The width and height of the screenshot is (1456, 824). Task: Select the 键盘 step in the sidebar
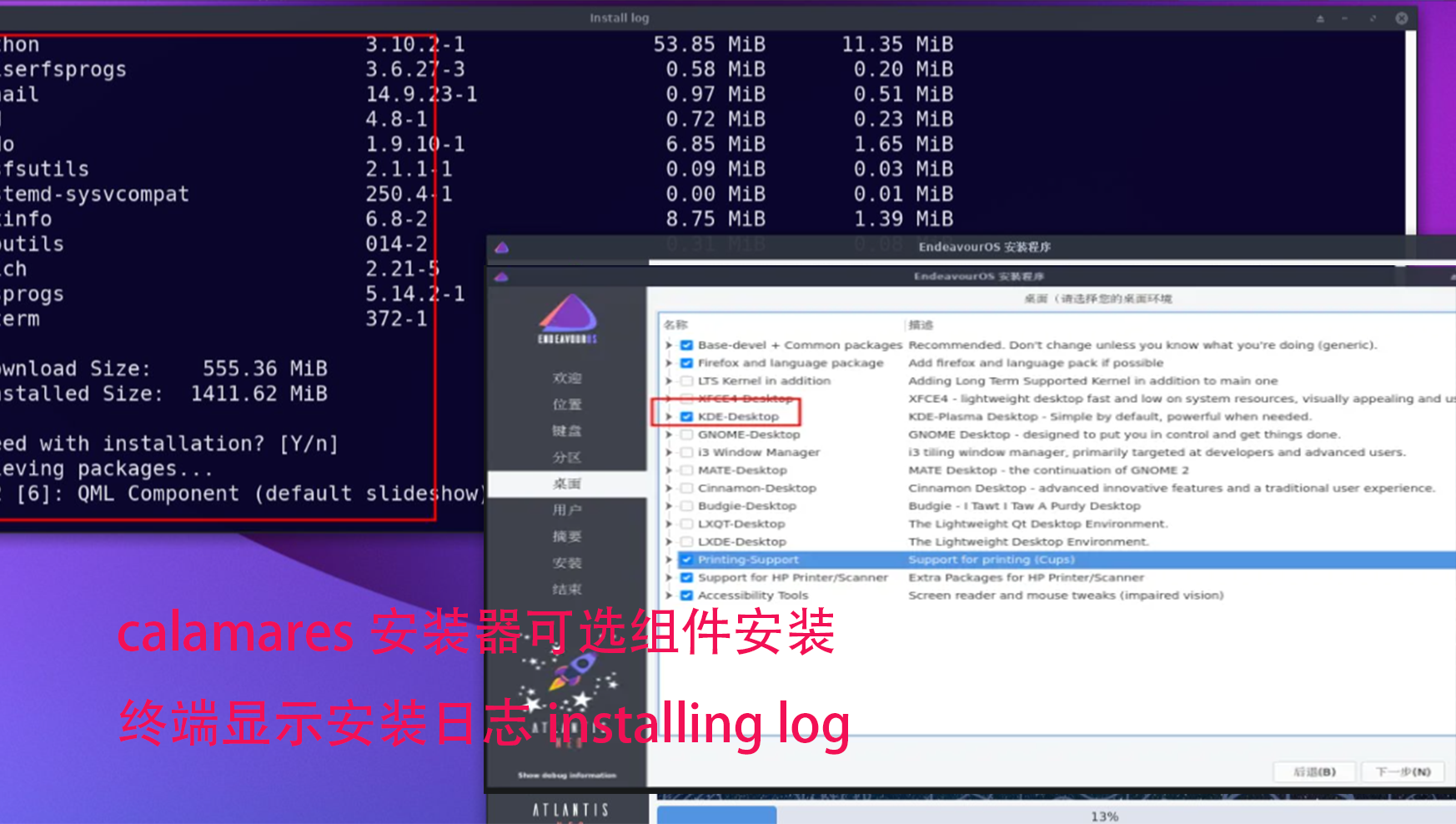[x=567, y=431]
